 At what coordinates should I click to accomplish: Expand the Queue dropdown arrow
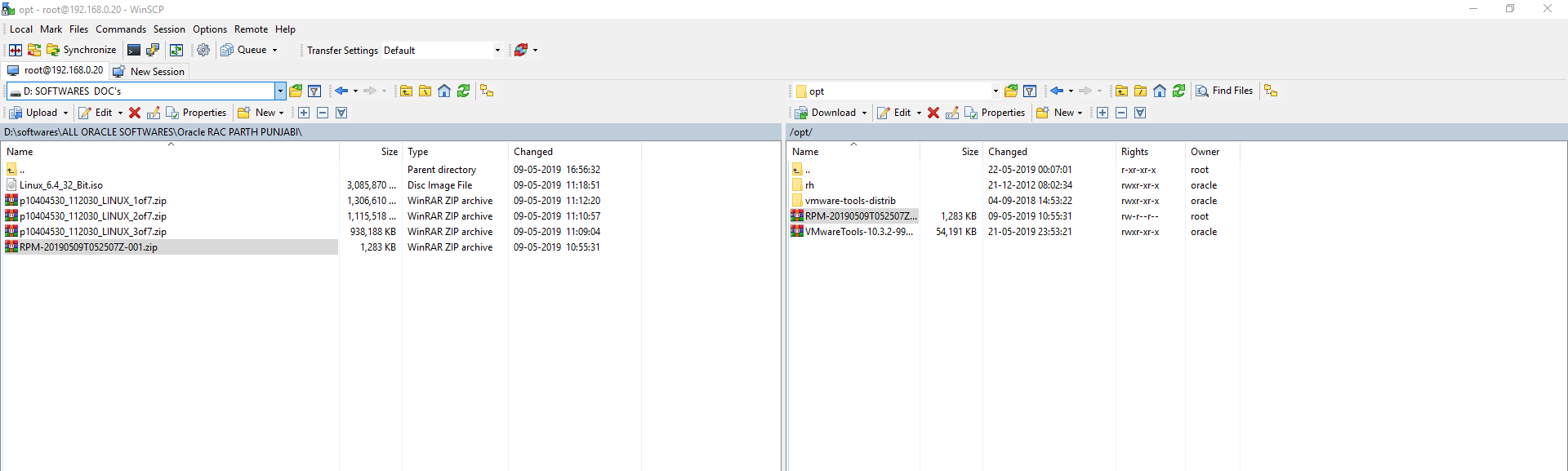[x=274, y=50]
